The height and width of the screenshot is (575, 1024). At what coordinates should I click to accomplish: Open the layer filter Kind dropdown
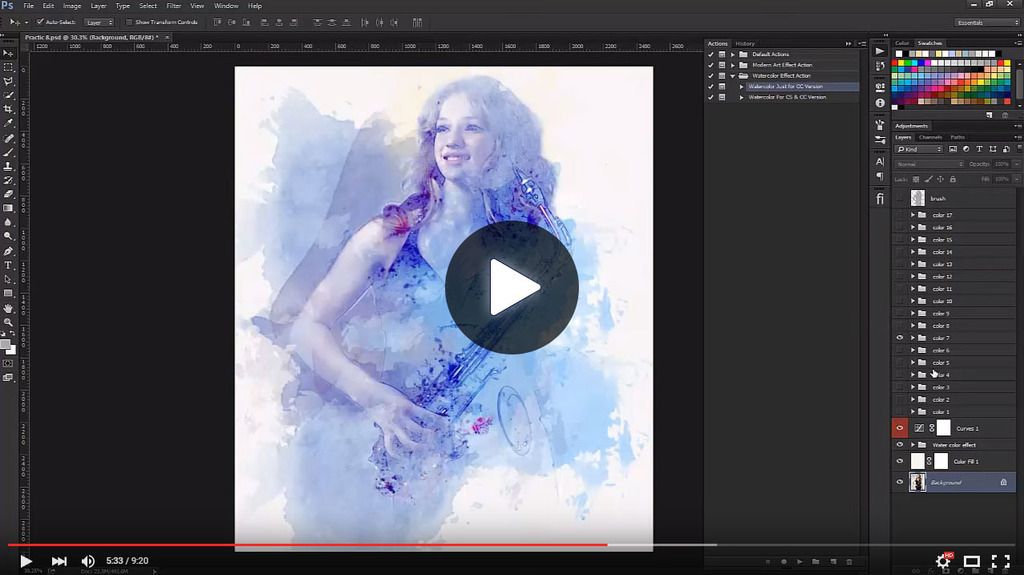[919, 150]
